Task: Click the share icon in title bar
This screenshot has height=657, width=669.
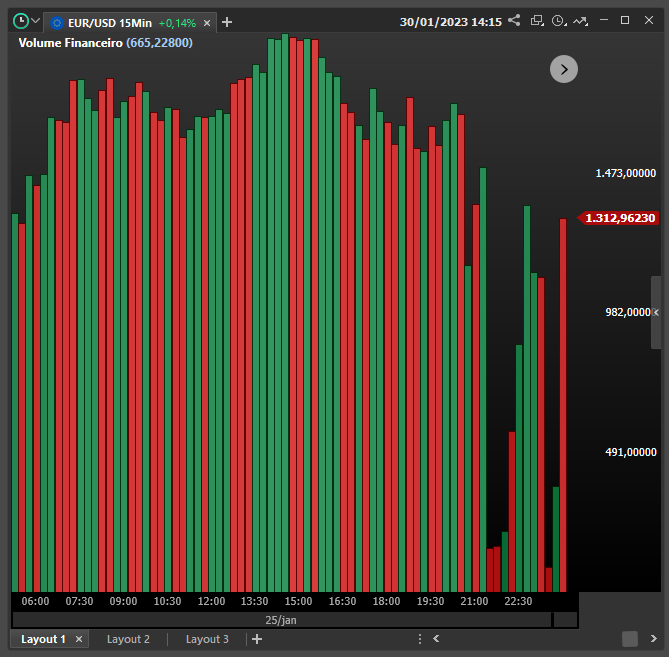Action: click(514, 20)
